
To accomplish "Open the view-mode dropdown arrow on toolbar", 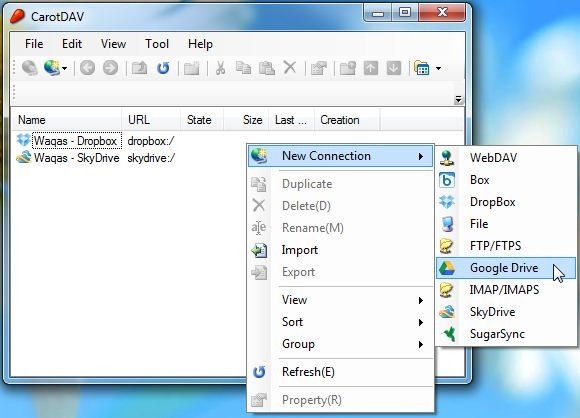I will [438, 68].
